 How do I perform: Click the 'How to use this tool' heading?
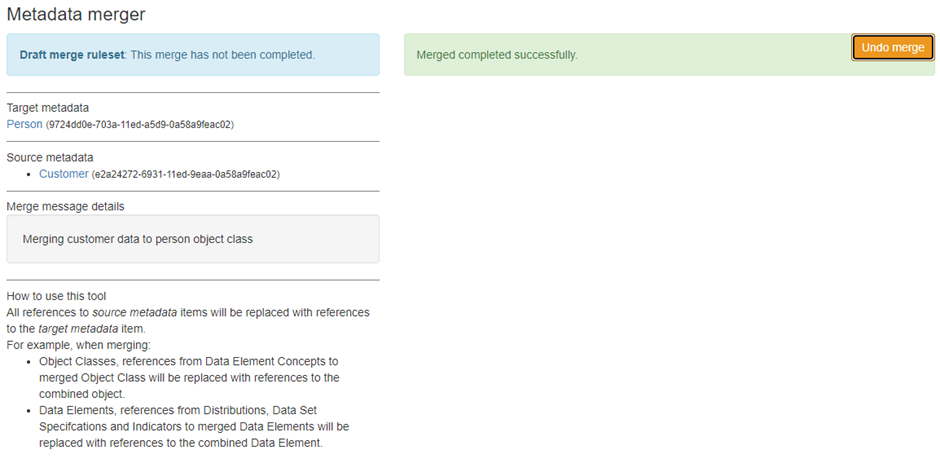point(56,296)
